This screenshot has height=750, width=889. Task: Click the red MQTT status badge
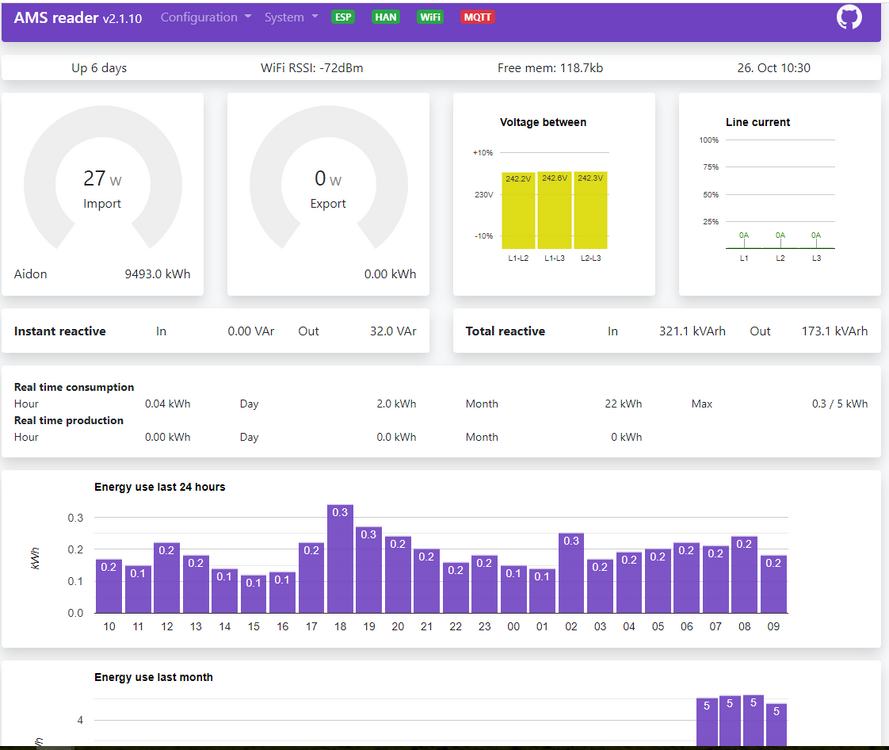477,17
